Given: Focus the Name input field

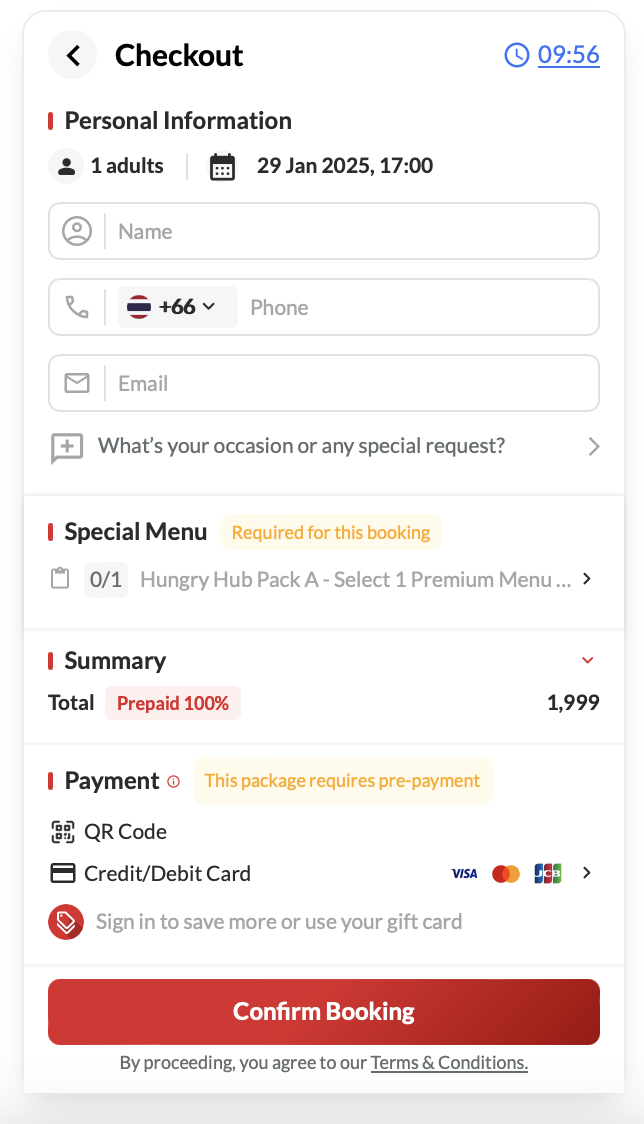Looking at the screenshot, I should pyautogui.click(x=350, y=232).
